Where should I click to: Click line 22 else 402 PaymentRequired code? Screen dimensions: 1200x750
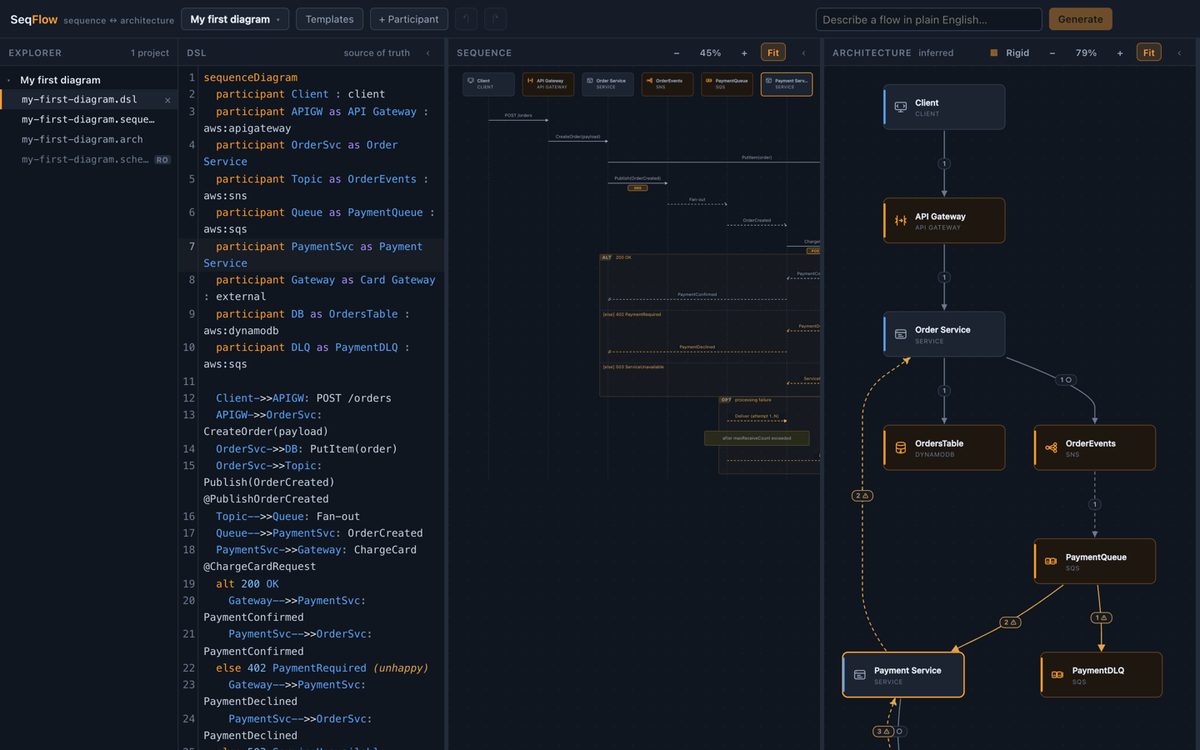coord(322,668)
